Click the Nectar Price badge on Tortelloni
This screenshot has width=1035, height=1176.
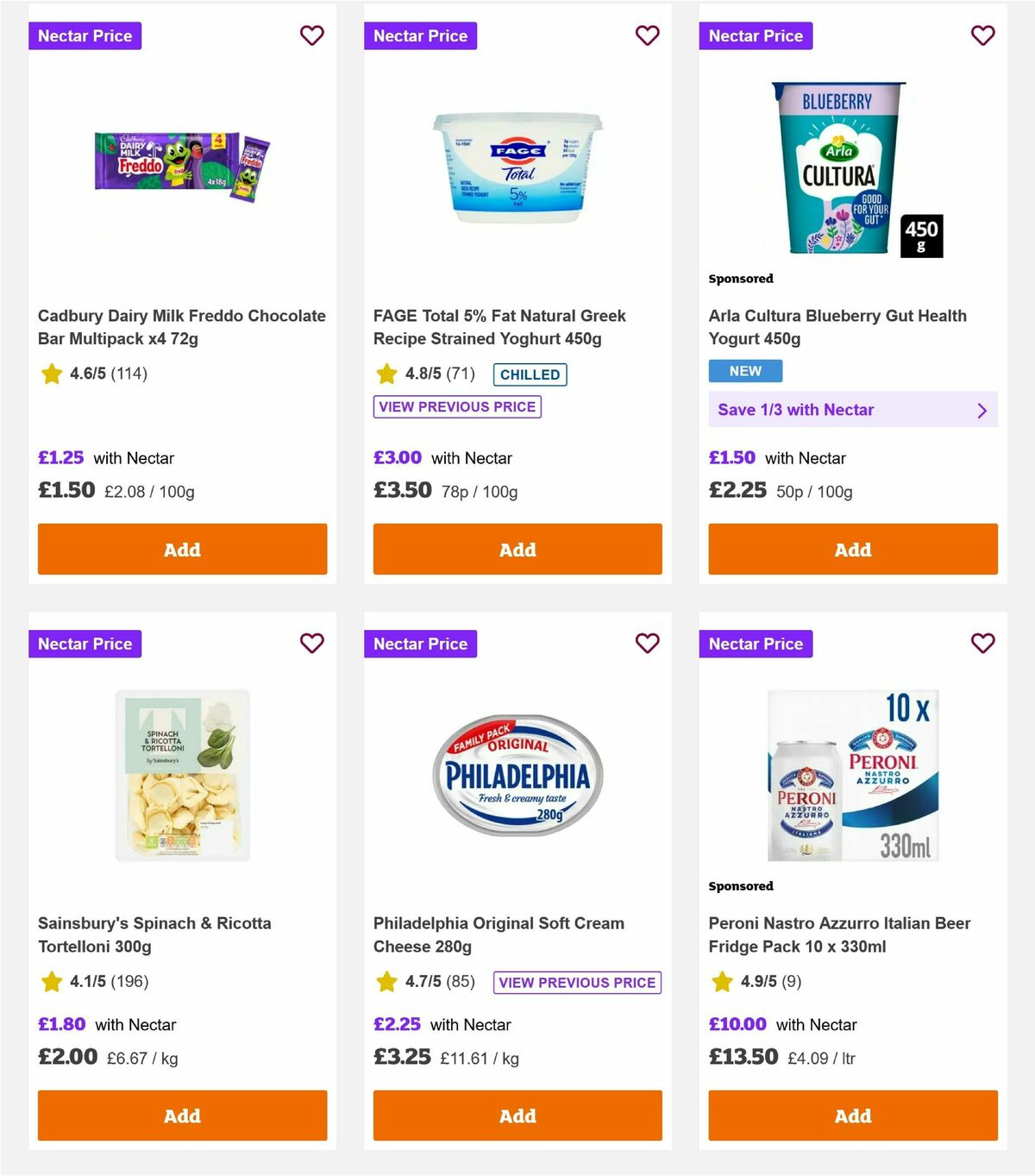[85, 643]
